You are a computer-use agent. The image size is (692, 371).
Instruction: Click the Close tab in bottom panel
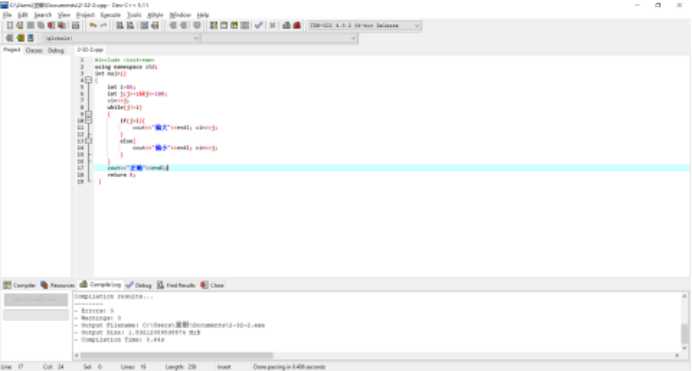click(212, 285)
